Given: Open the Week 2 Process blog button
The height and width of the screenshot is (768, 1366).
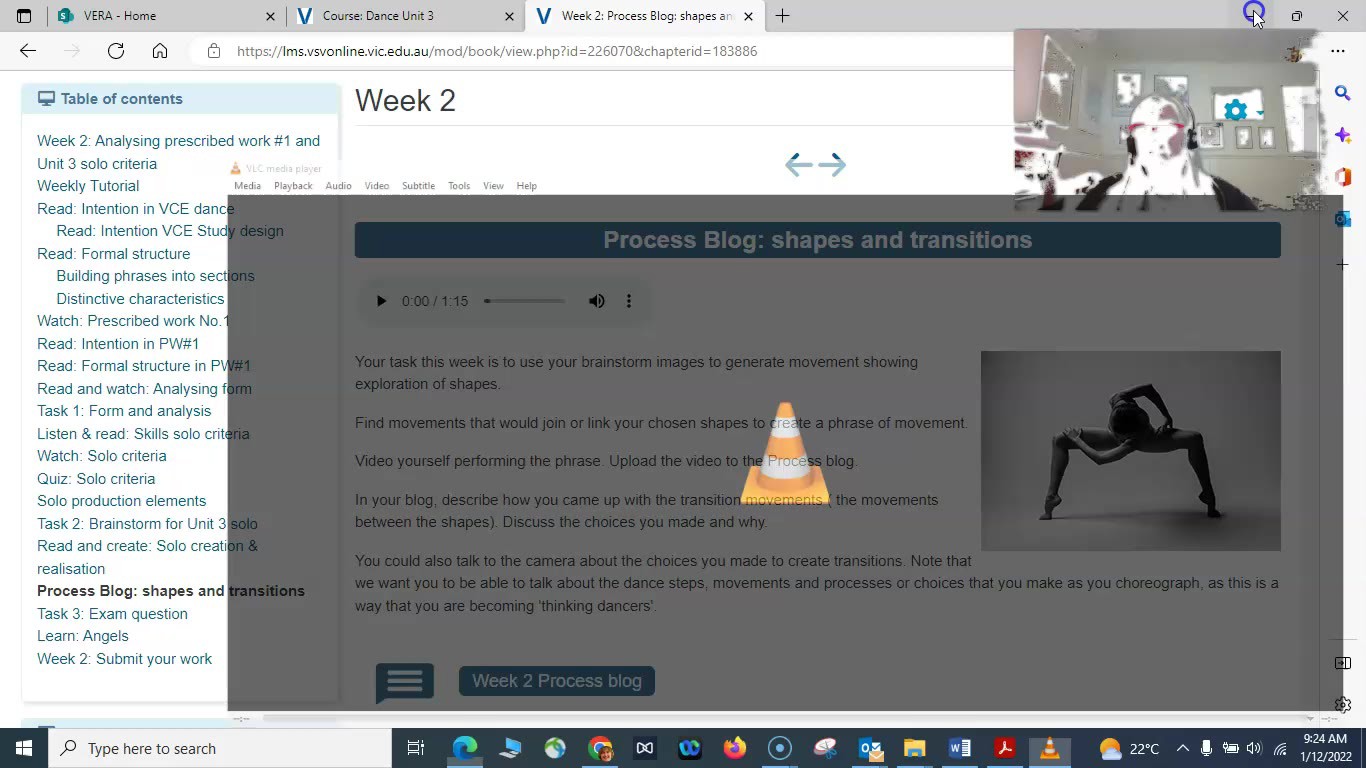Looking at the screenshot, I should click(x=556, y=680).
